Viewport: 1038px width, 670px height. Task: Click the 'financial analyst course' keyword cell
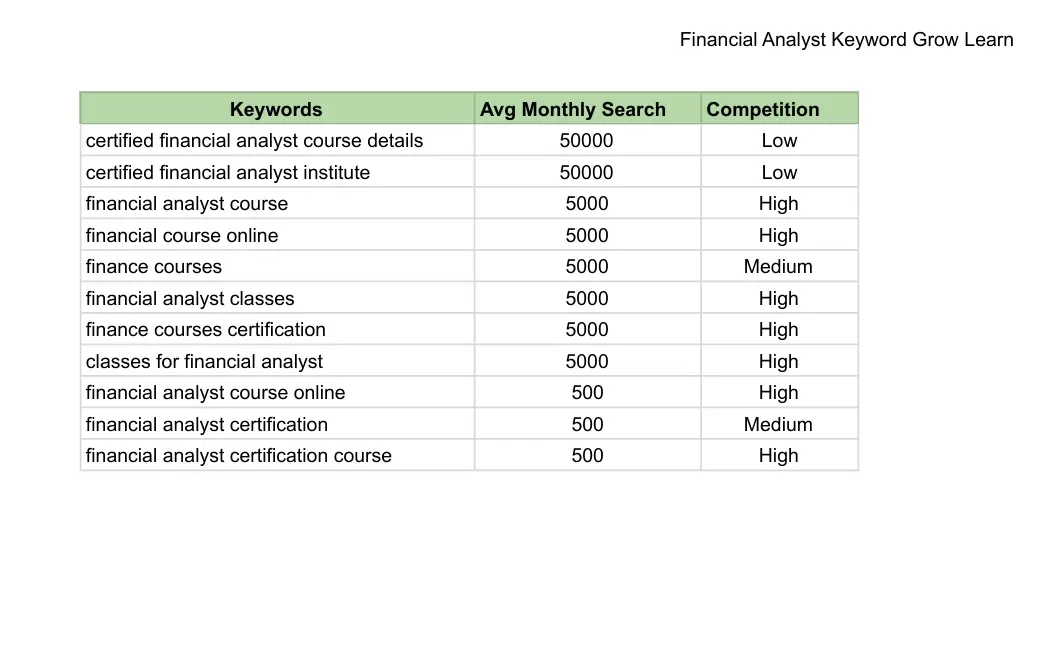click(x=187, y=204)
